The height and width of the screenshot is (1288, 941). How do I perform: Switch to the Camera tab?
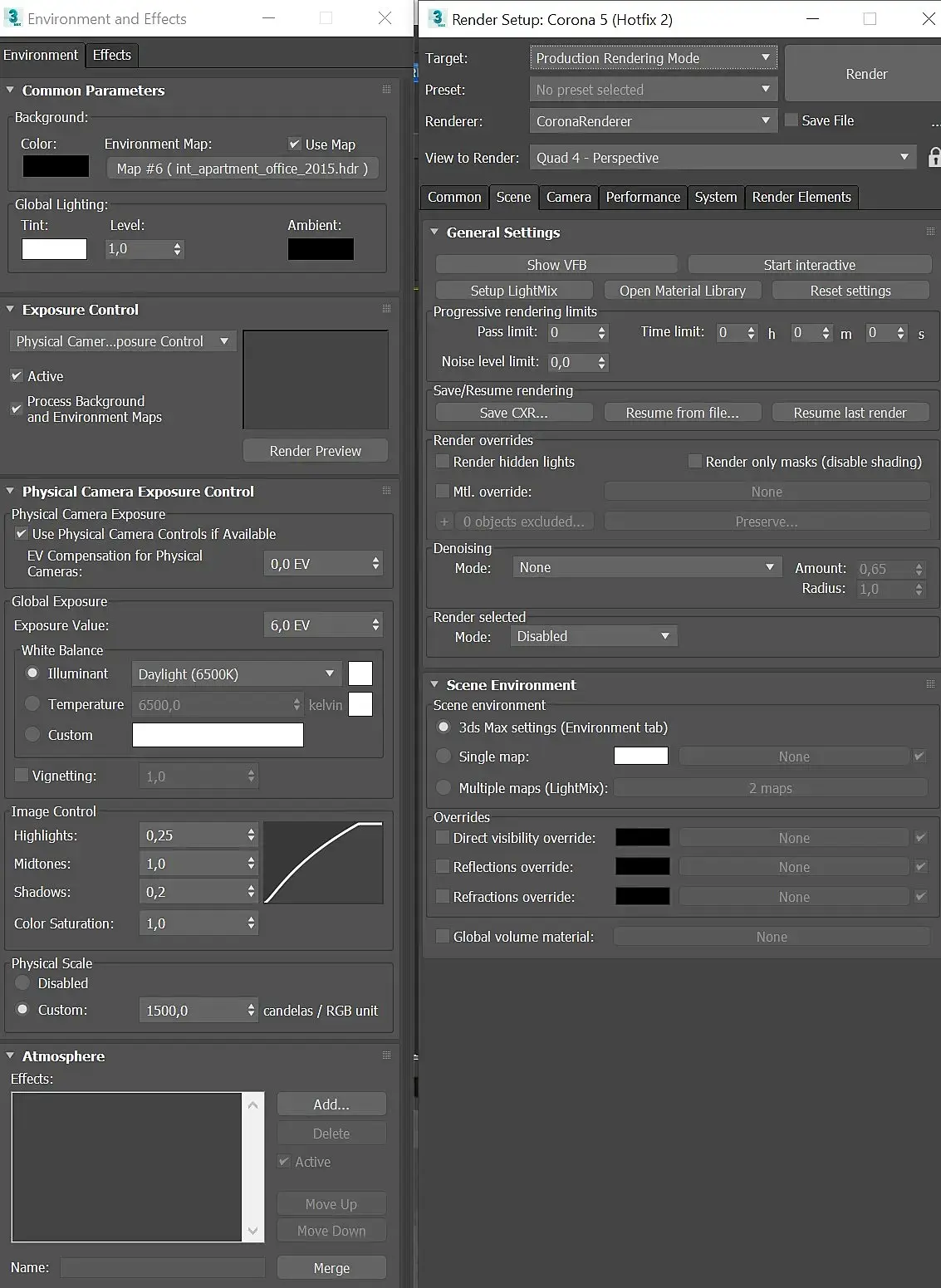click(569, 197)
